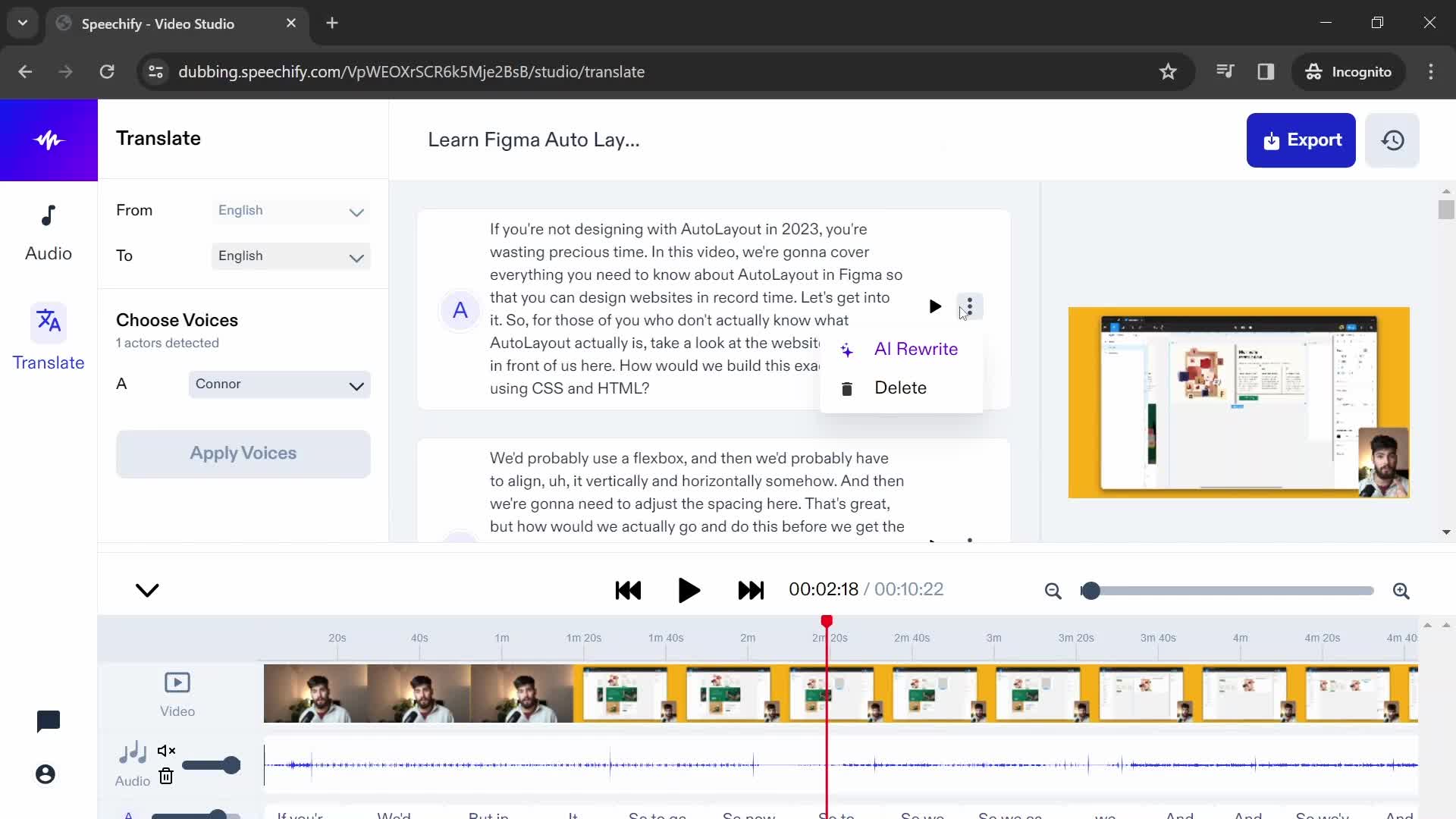1456x819 pixels.
Task: Skip to next segment
Action: pos(751,590)
